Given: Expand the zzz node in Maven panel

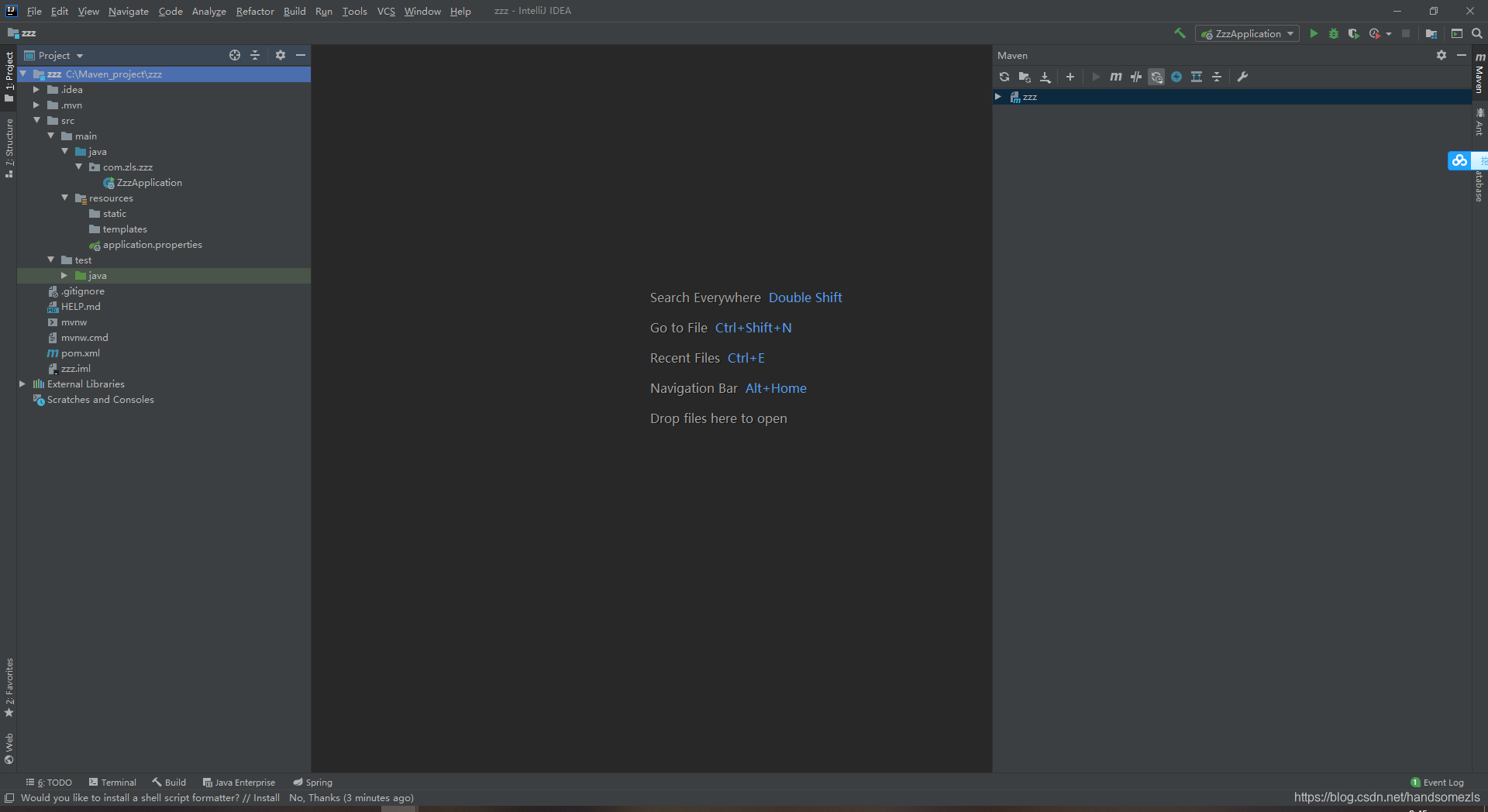Looking at the screenshot, I should (x=998, y=97).
